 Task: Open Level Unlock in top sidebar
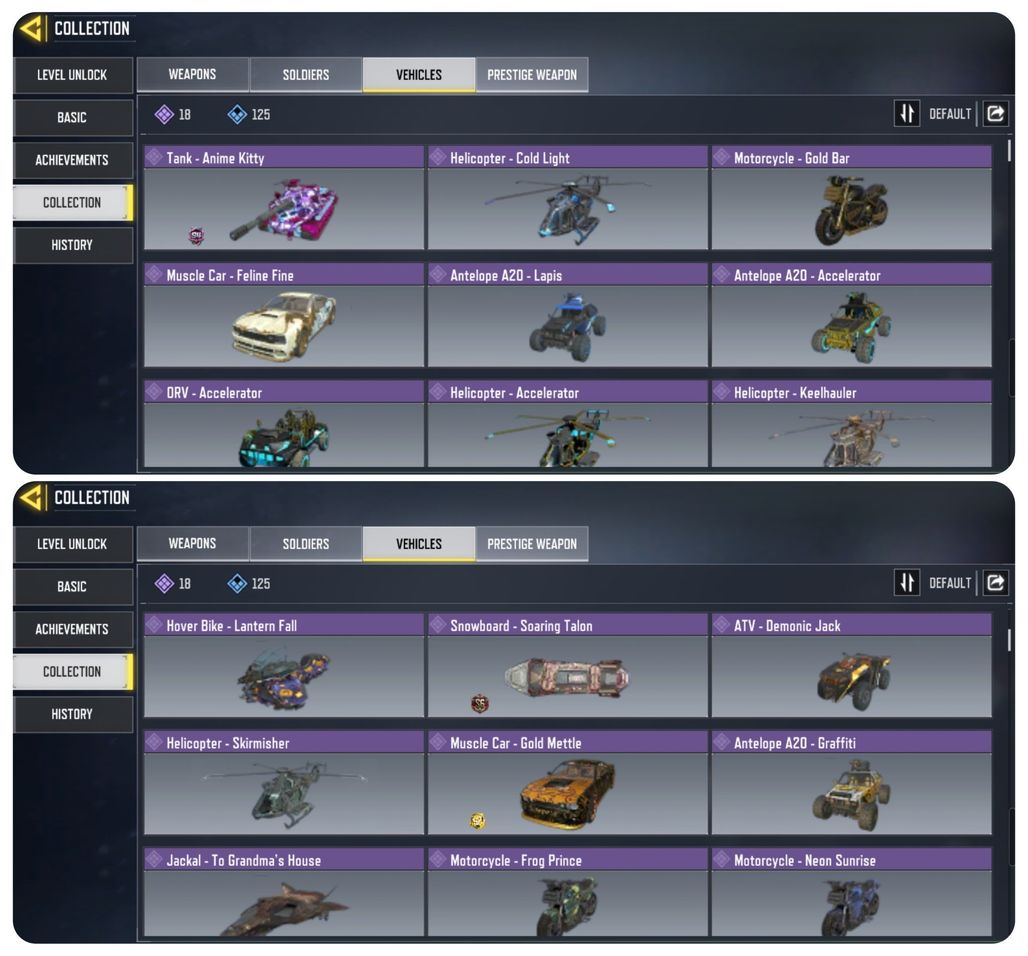pyautogui.click(x=72, y=75)
